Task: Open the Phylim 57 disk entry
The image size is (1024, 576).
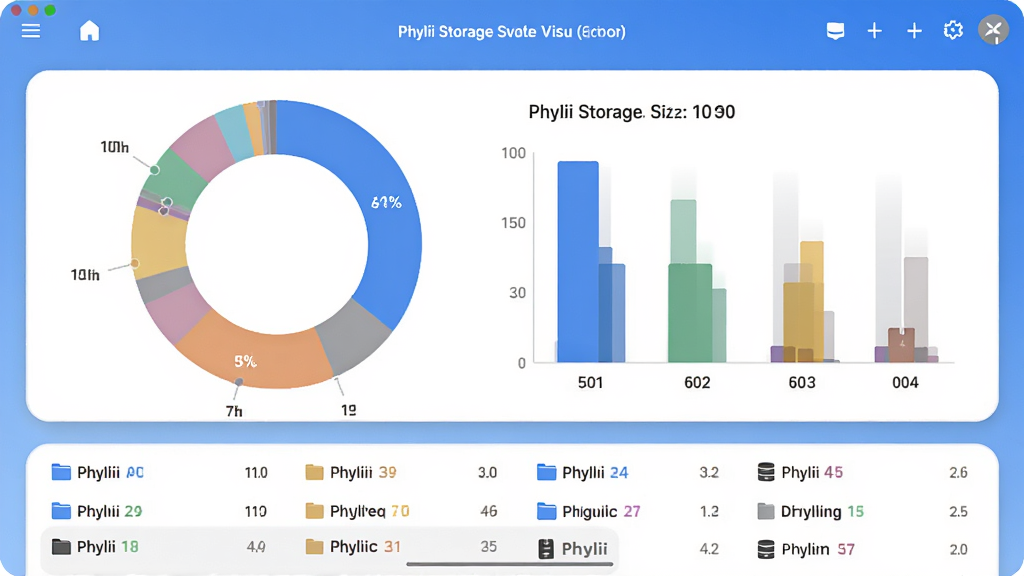Action: (806, 549)
